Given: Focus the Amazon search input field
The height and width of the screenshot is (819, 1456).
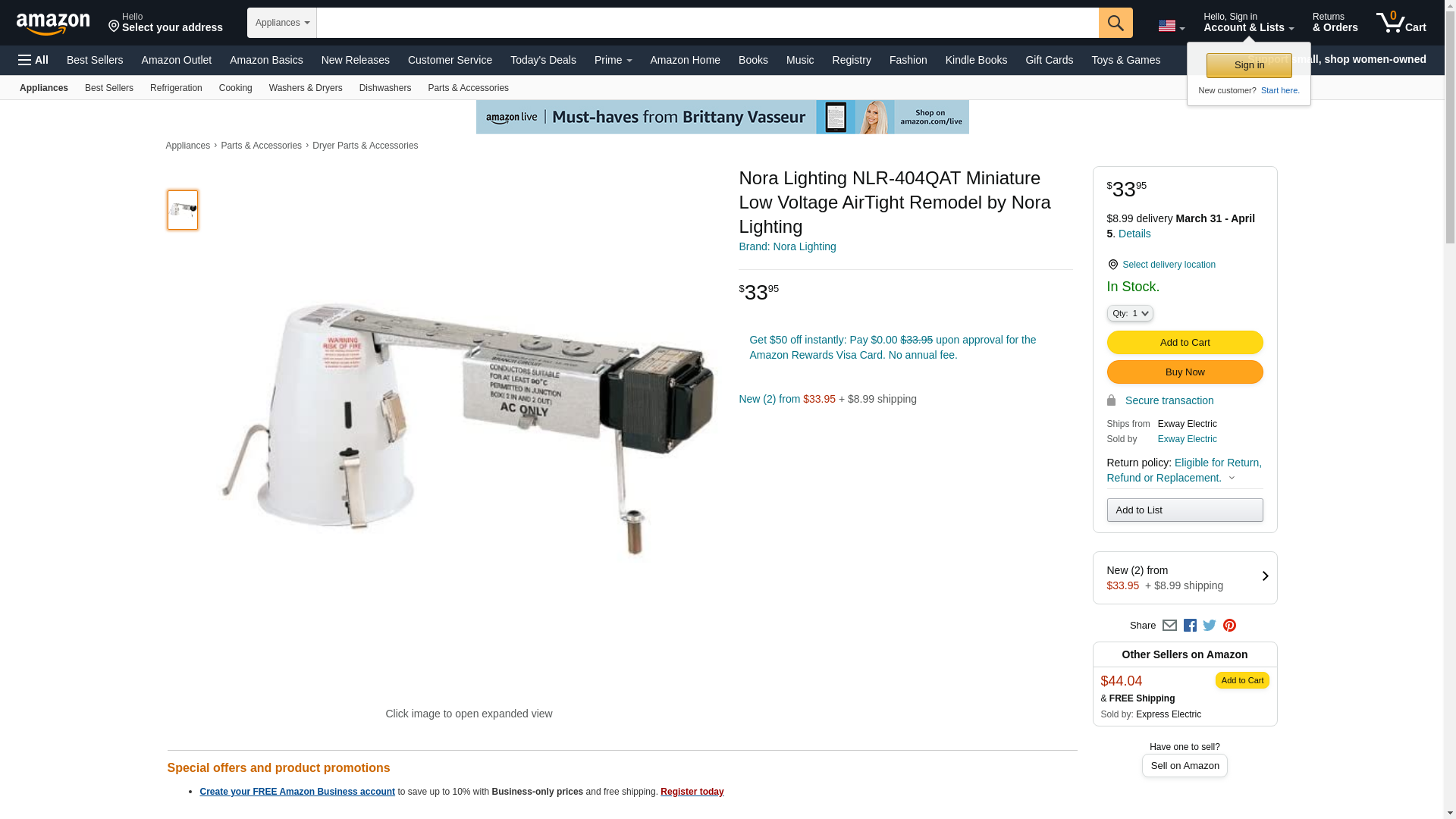Looking at the screenshot, I should pyautogui.click(x=708, y=23).
